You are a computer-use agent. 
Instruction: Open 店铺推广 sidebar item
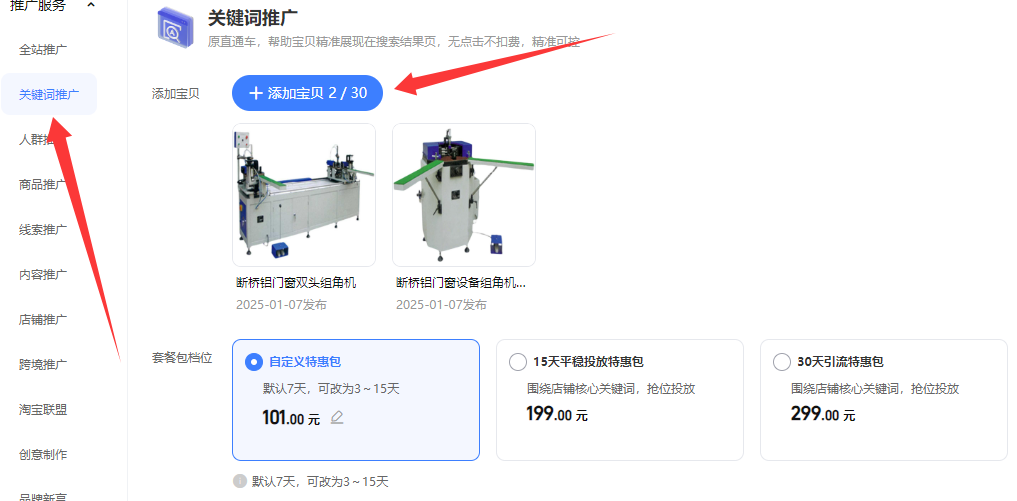(x=43, y=319)
